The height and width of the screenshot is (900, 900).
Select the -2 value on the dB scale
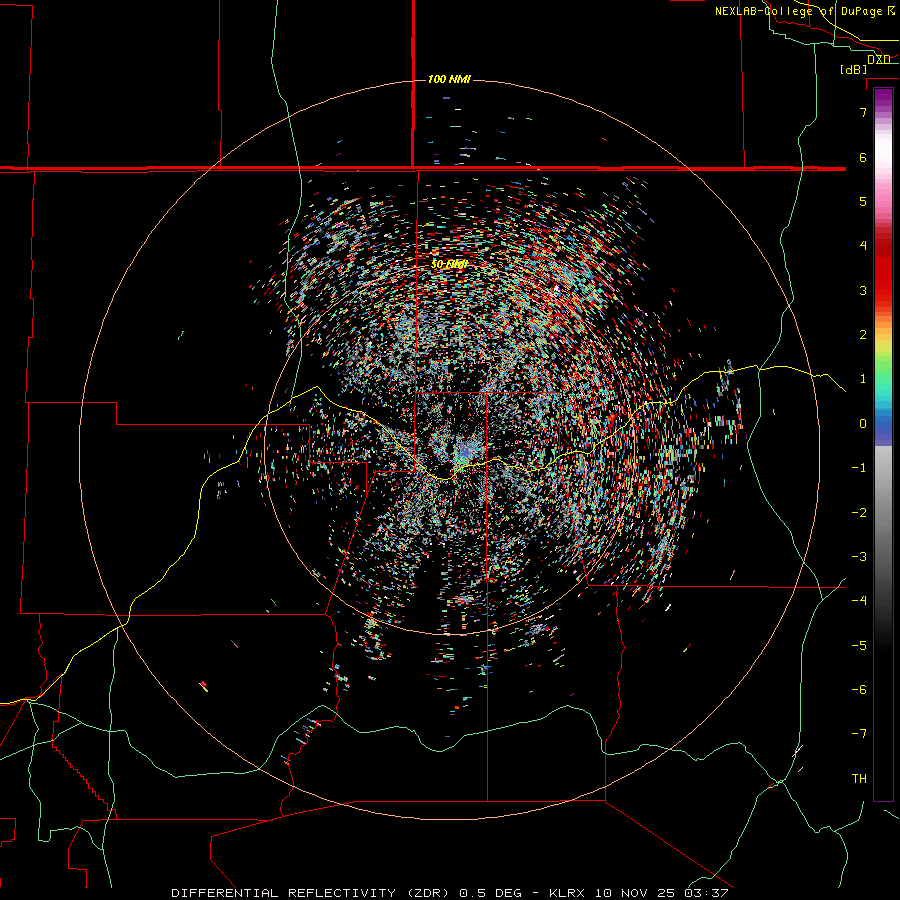tap(859, 513)
